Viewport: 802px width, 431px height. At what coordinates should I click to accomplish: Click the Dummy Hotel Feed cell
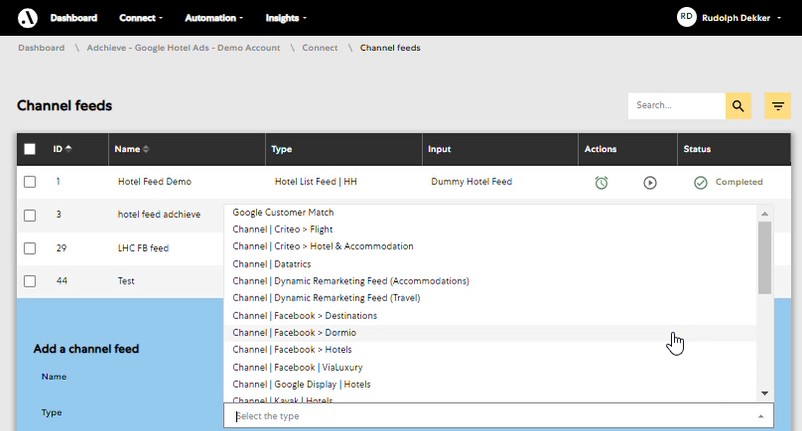(x=472, y=182)
